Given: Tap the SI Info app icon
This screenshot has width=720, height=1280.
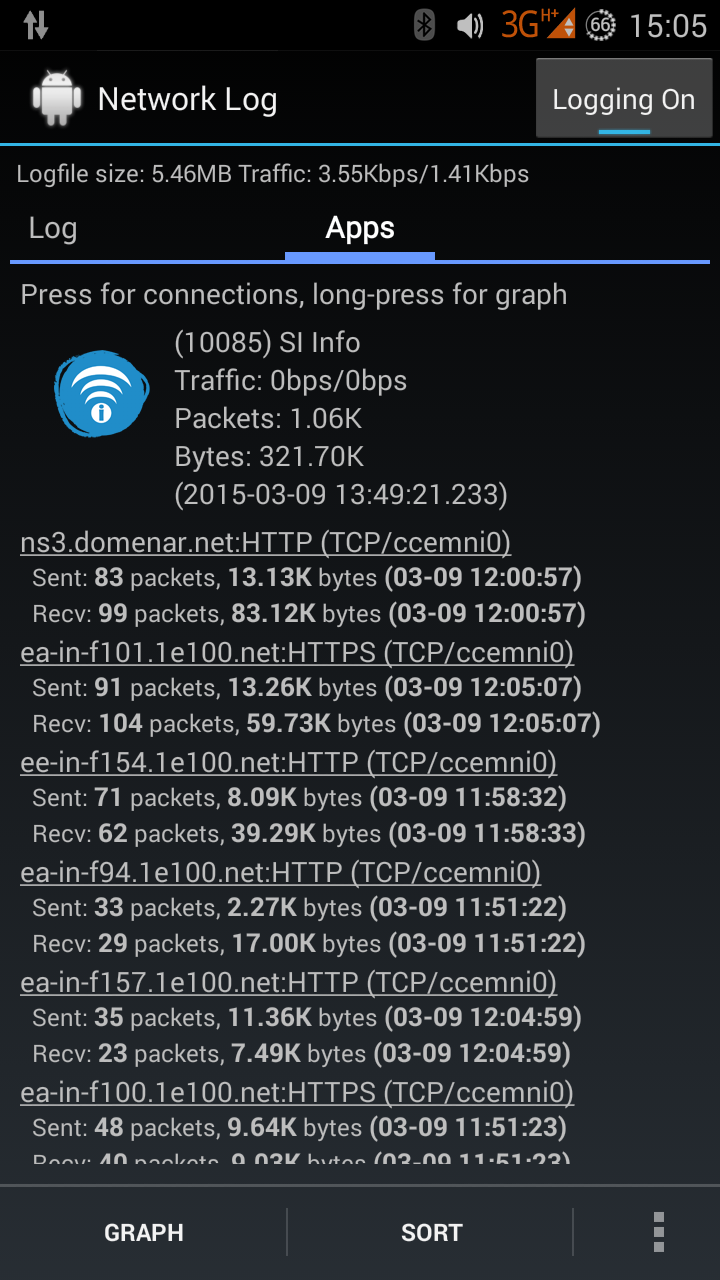Looking at the screenshot, I should 100,393.
